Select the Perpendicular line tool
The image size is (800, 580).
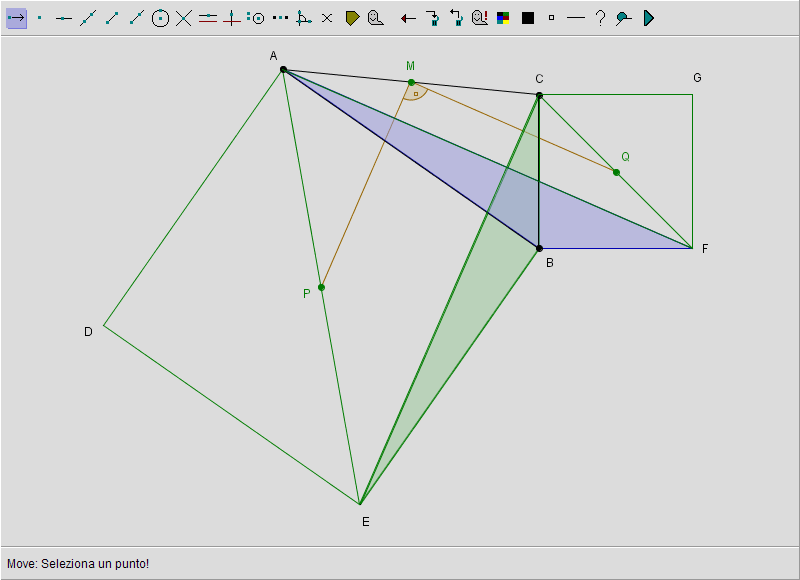(x=232, y=18)
